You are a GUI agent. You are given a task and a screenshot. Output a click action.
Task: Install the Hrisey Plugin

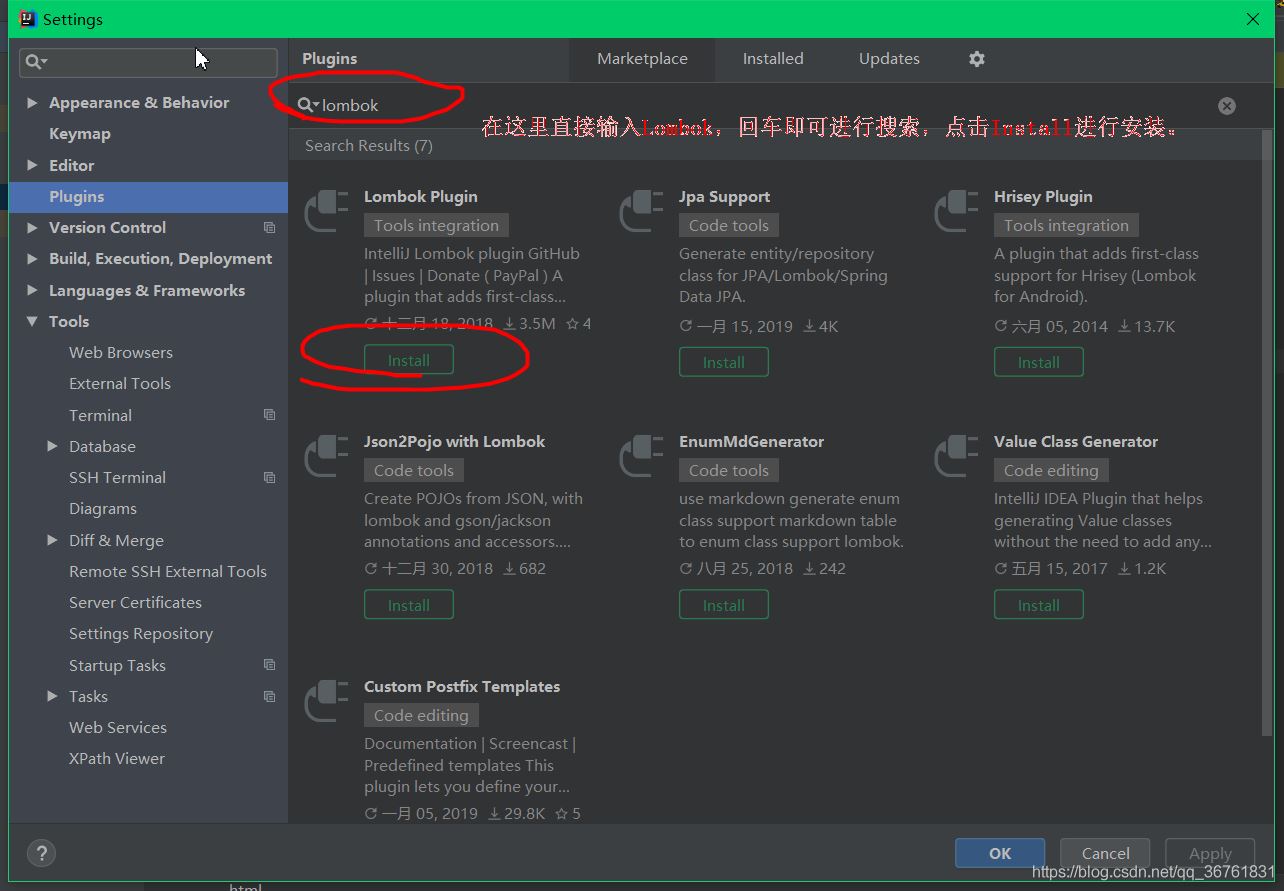click(x=1038, y=362)
